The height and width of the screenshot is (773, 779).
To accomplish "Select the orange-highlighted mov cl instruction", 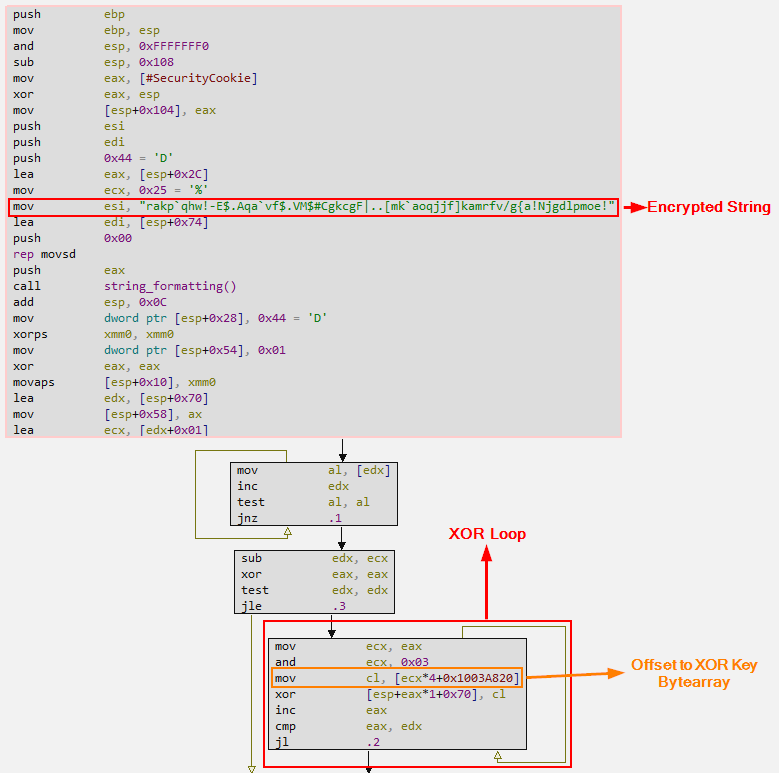I will click(x=397, y=678).
